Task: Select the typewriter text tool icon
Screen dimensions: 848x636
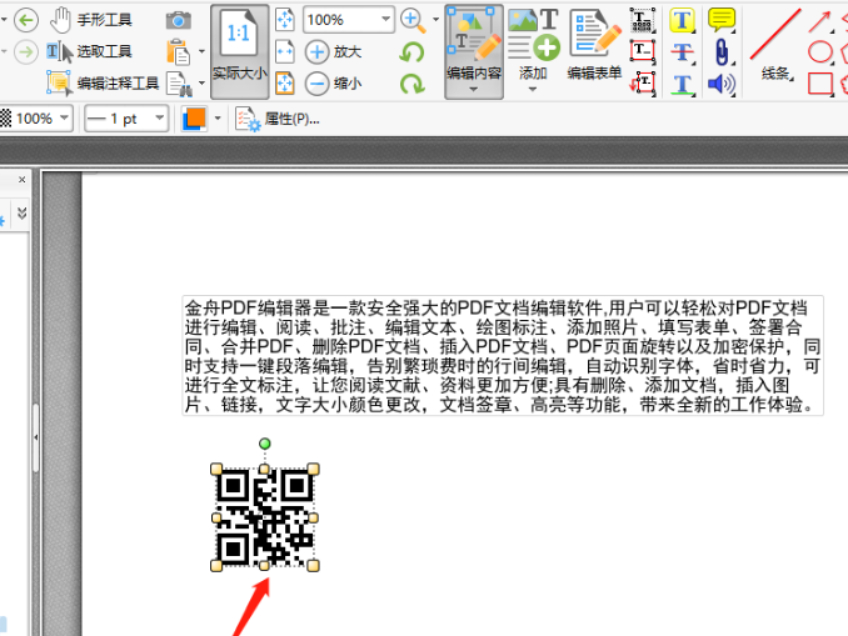Action: (x=642, y=20)
